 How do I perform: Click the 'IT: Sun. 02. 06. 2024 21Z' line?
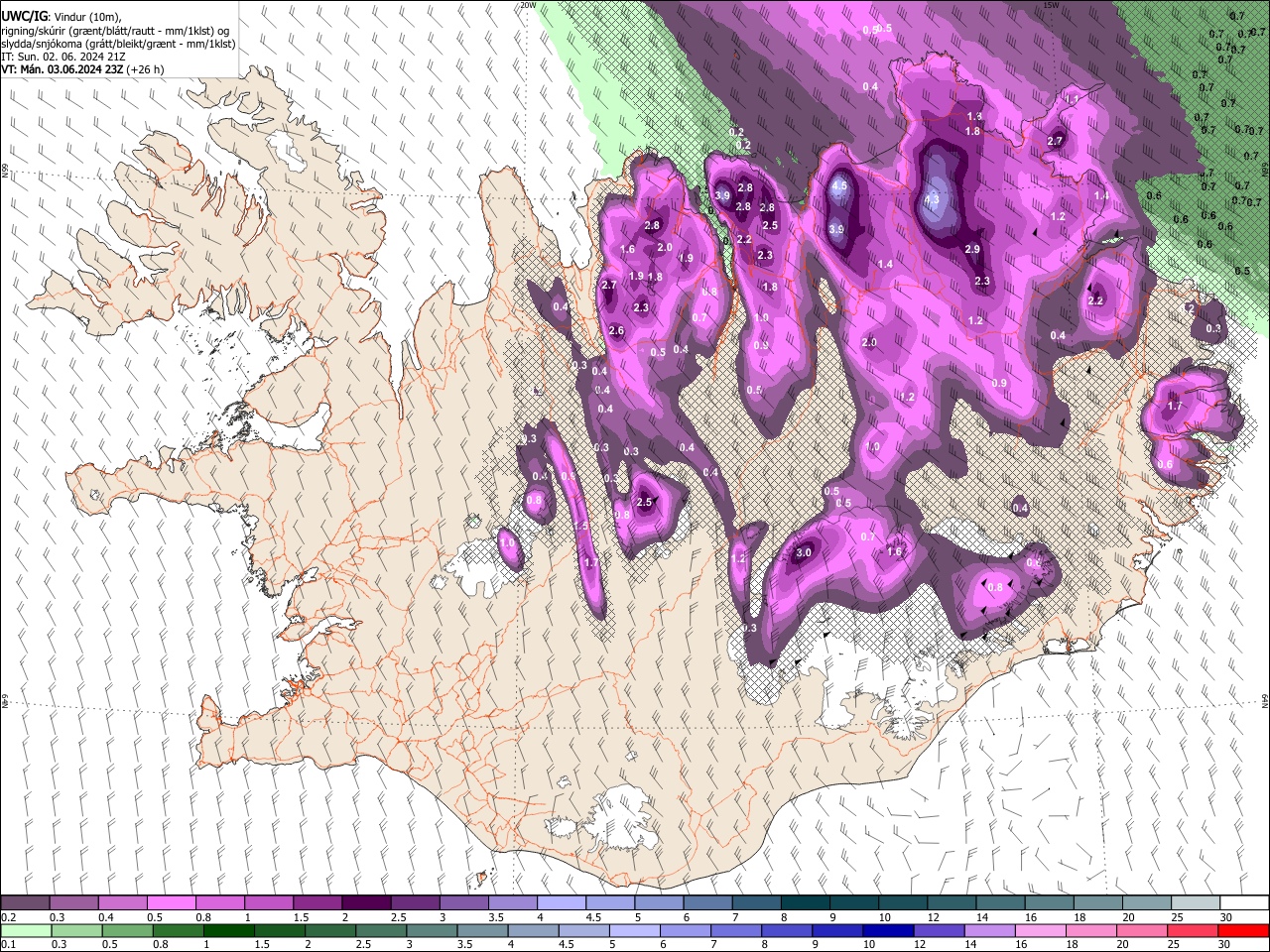tap(63, 57)
